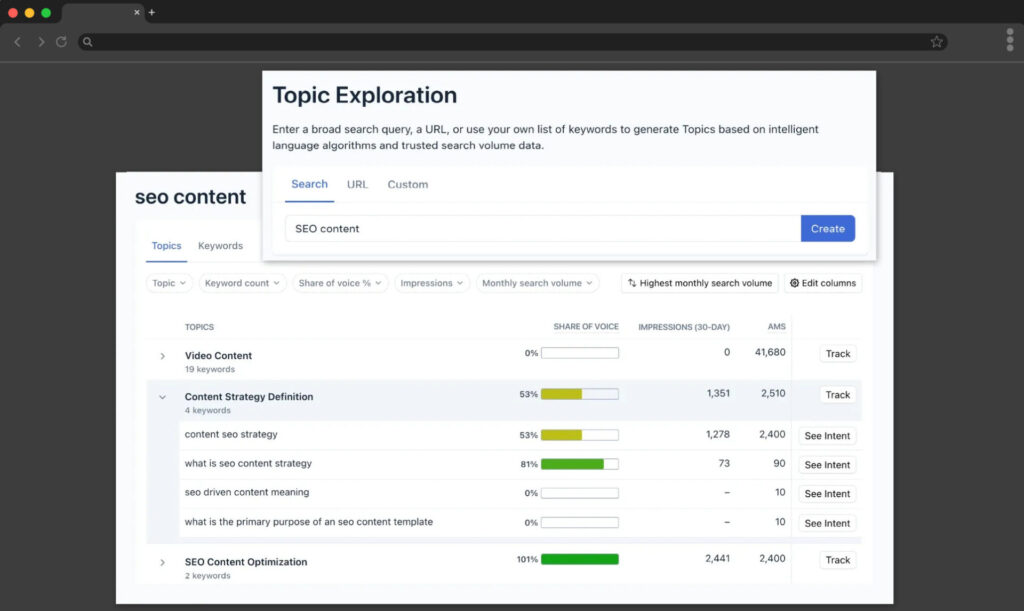The height and width of the screenshot is (611, 1024).
Task: Click the Video Content topic name
Action: (218, 356)
